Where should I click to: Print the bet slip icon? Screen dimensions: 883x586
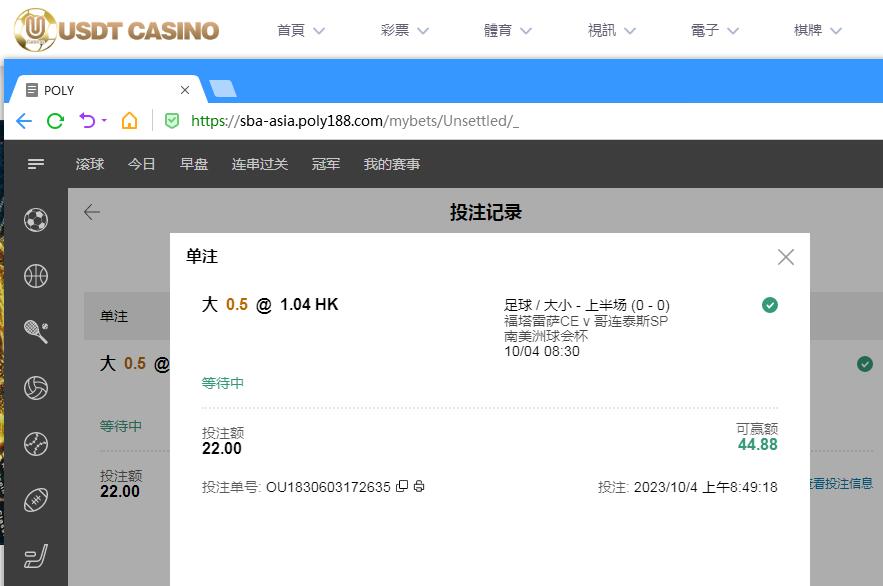[419, 486]
